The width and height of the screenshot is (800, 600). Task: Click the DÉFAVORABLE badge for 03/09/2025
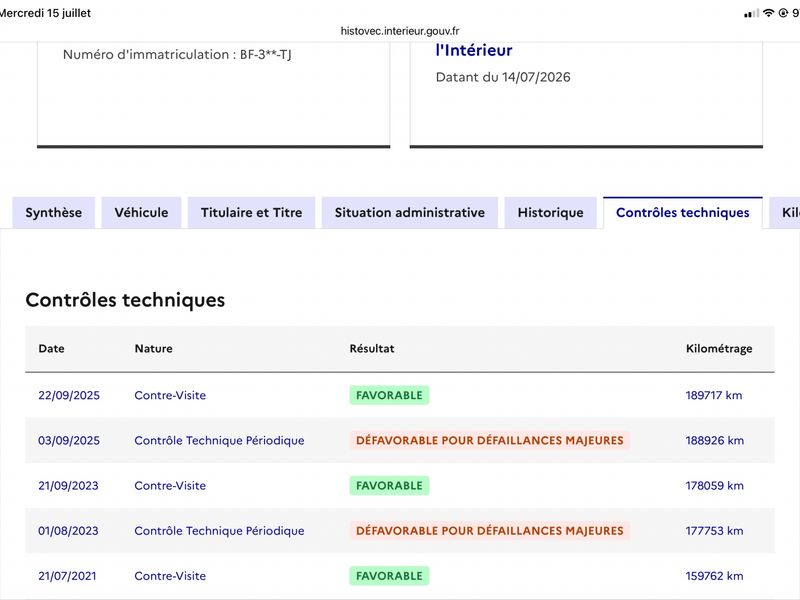[490, 440]
